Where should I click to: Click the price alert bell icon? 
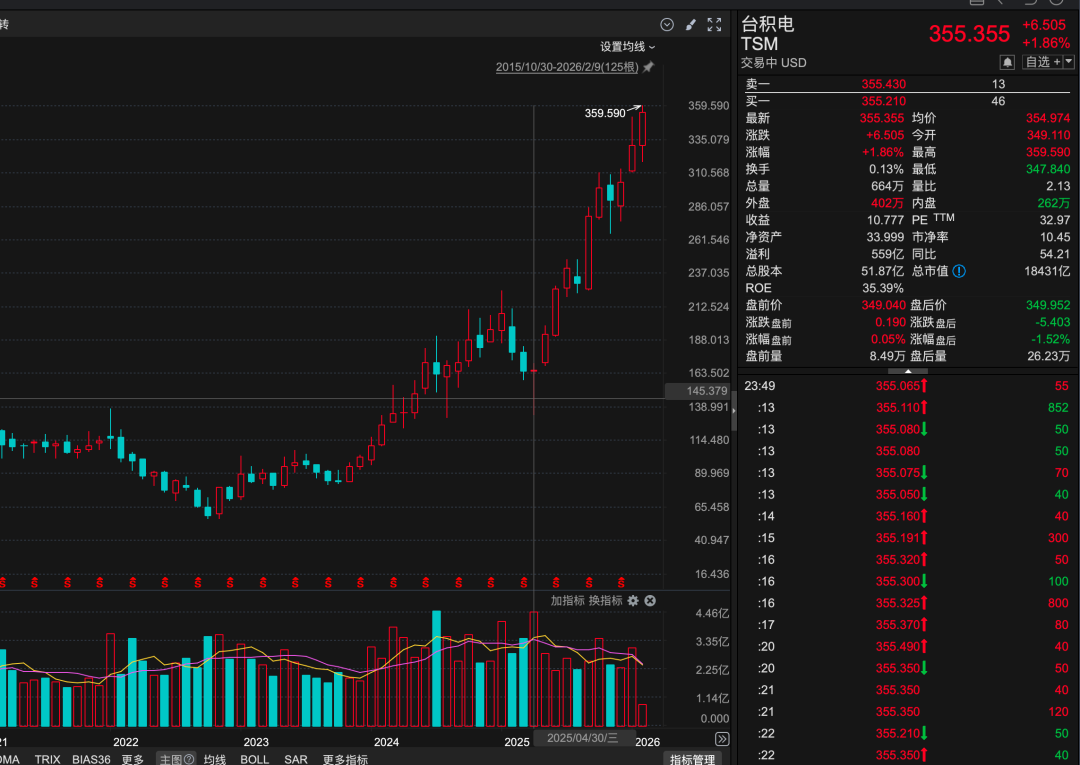point(1007,62)
